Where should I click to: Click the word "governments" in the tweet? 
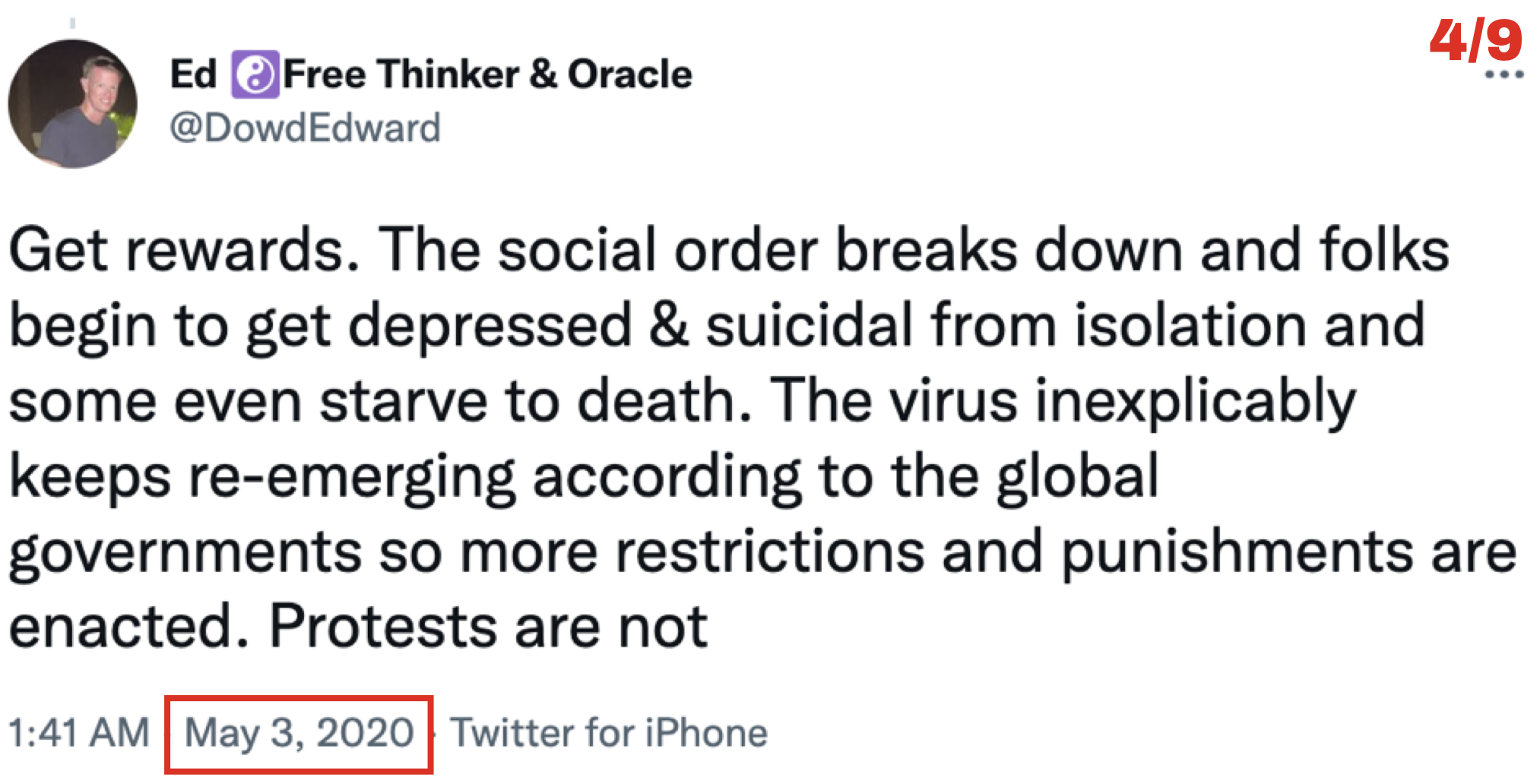pos(185,552)
